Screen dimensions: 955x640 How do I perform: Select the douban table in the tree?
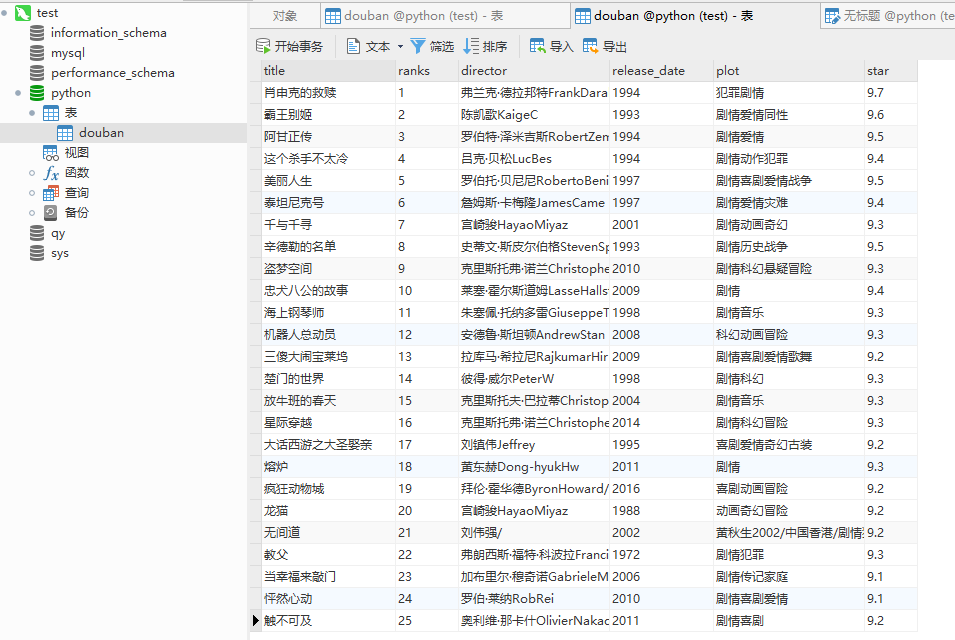101,133
